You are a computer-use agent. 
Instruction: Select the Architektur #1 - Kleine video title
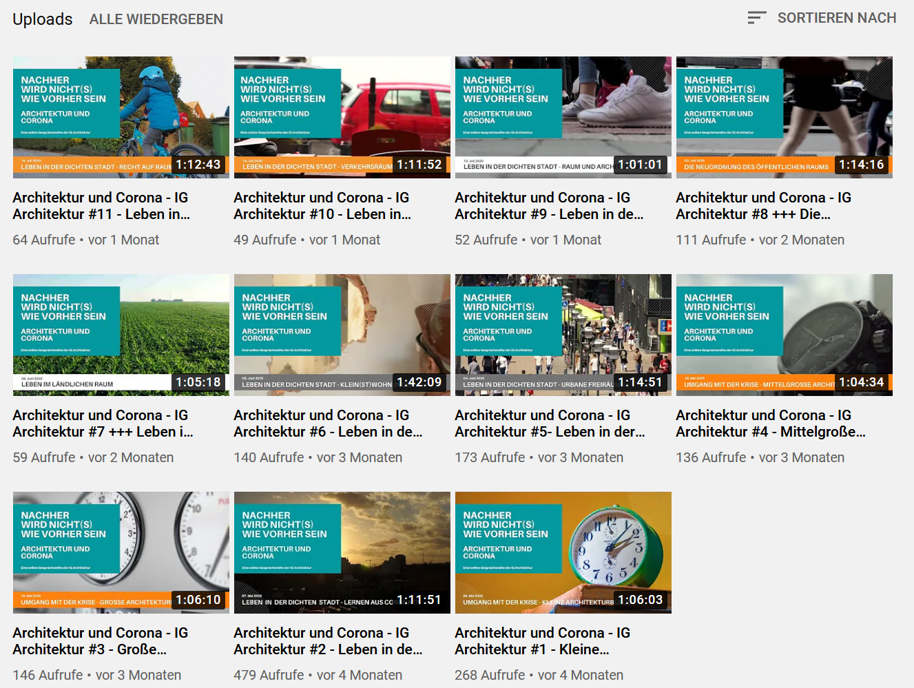[x=542, y=641]
